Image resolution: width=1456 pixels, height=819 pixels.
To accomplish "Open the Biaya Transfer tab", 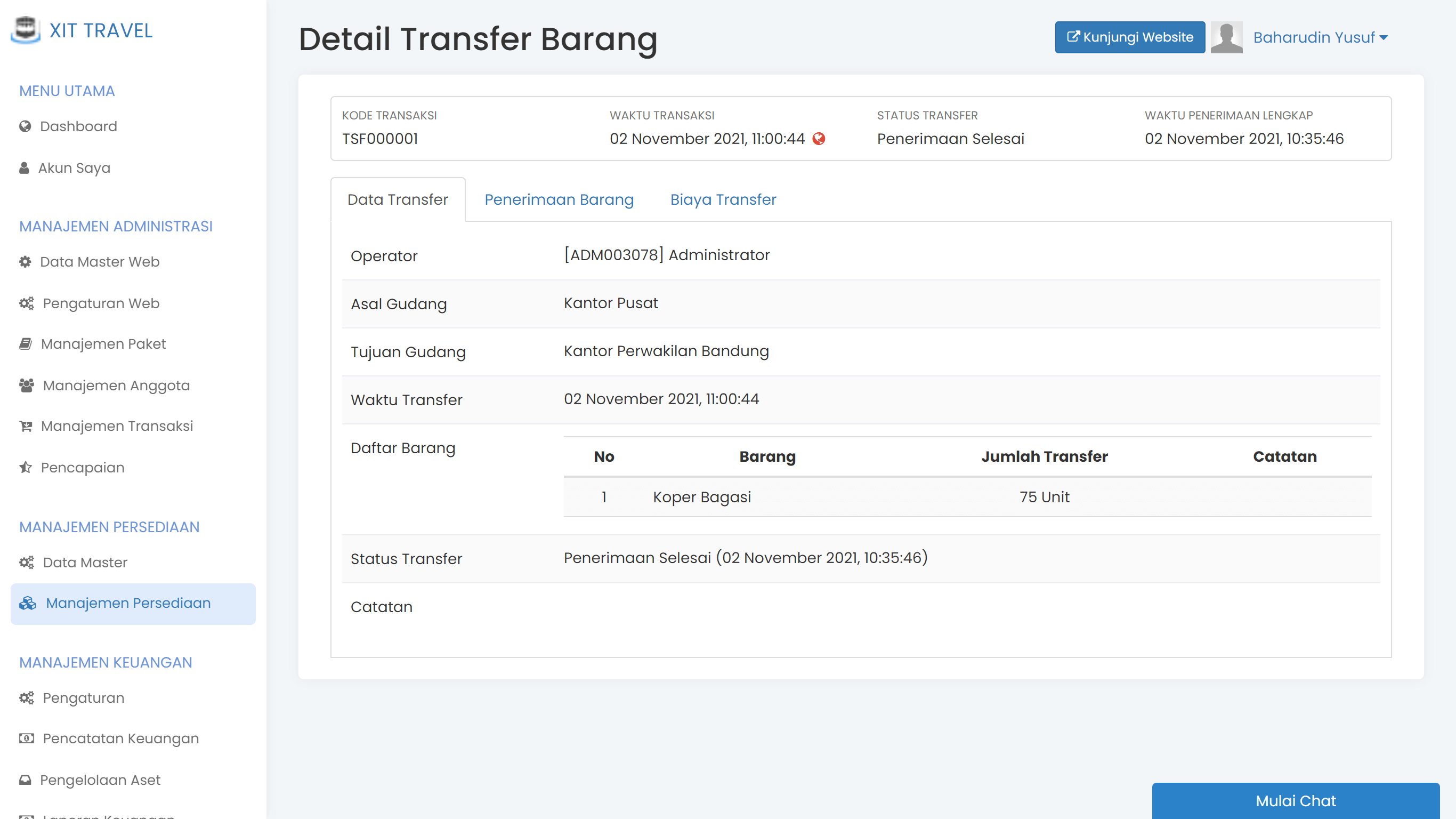I will coord(724,199).
